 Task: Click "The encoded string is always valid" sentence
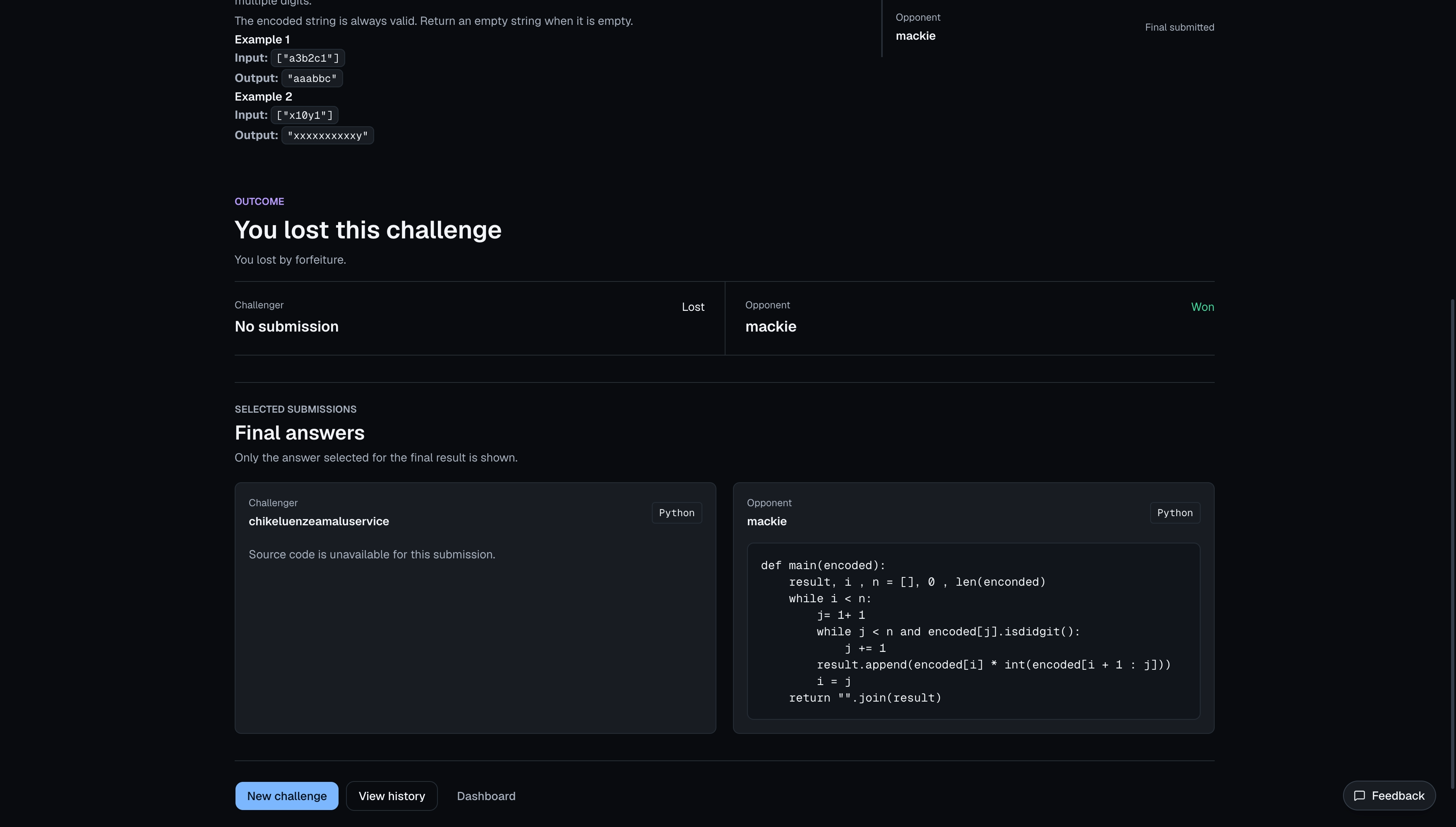point(433,21)
